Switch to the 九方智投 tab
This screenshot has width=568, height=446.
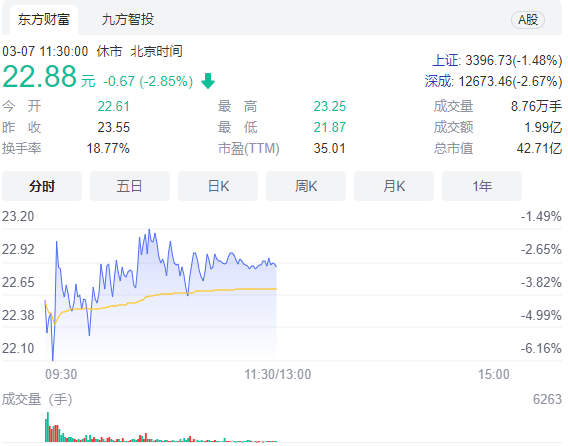click(128, 20)
